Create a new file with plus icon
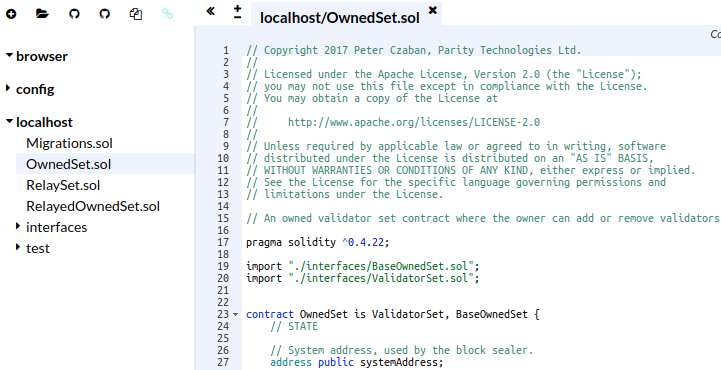Viewport: 721px width, 370px height. pos(11,14)
